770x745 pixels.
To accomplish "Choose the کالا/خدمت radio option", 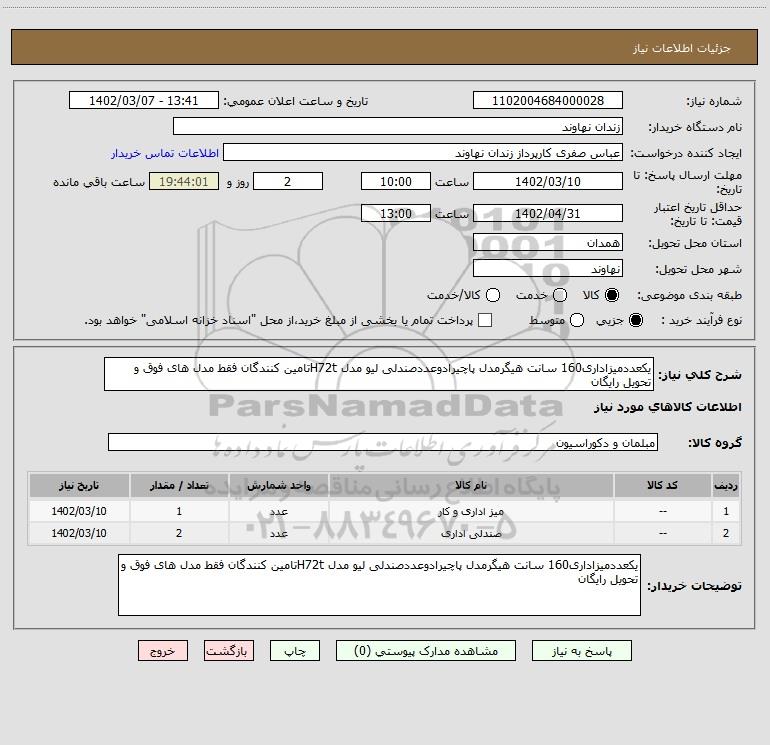I will click(x=491, y=295).
